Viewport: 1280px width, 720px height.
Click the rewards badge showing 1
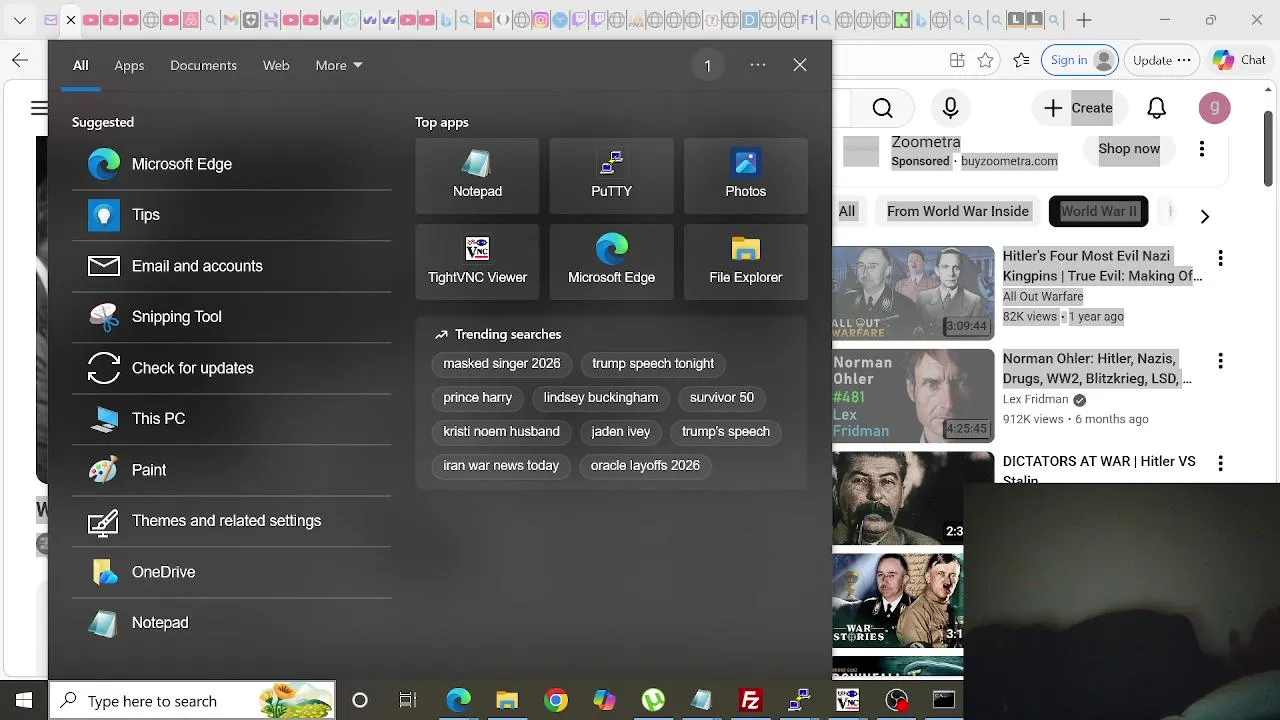click(708, 66)
